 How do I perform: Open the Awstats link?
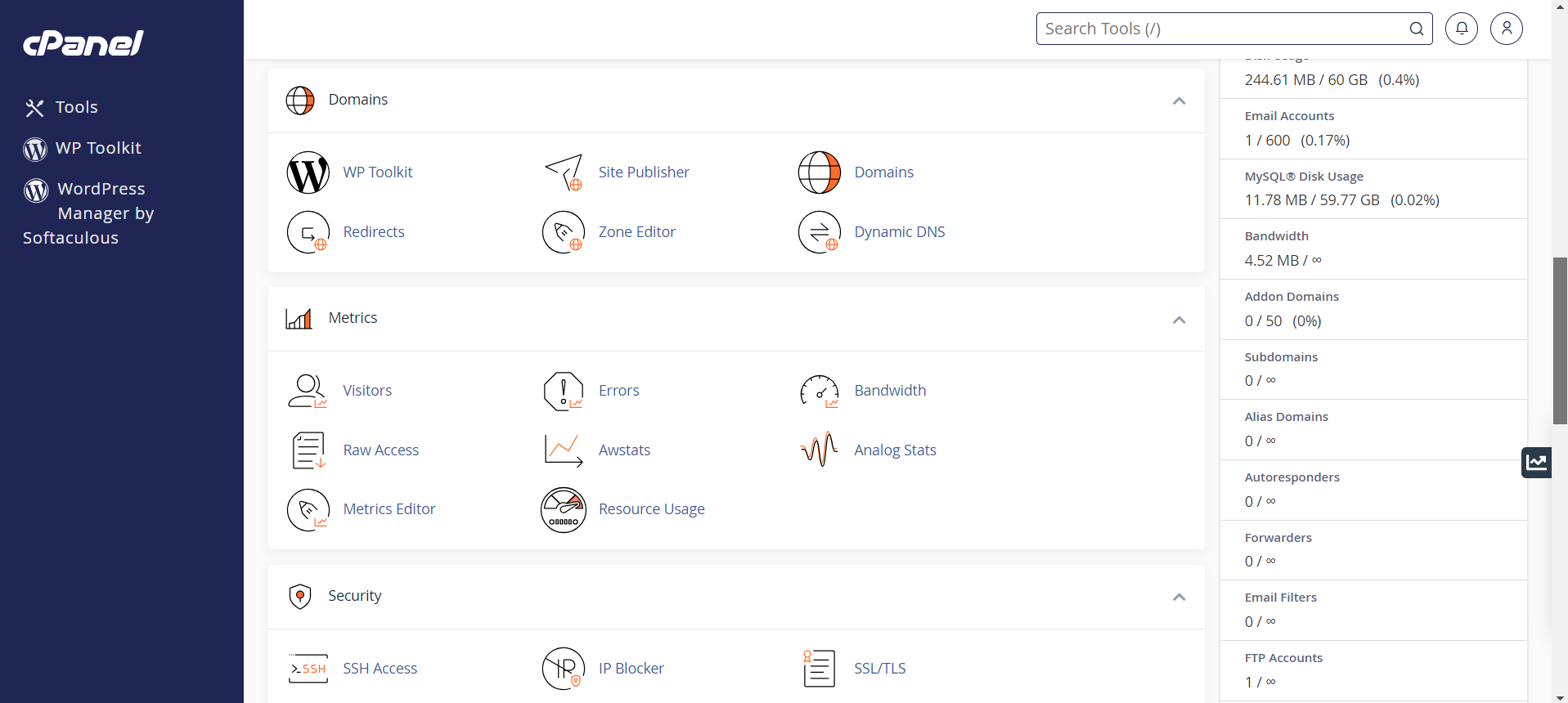625,450
